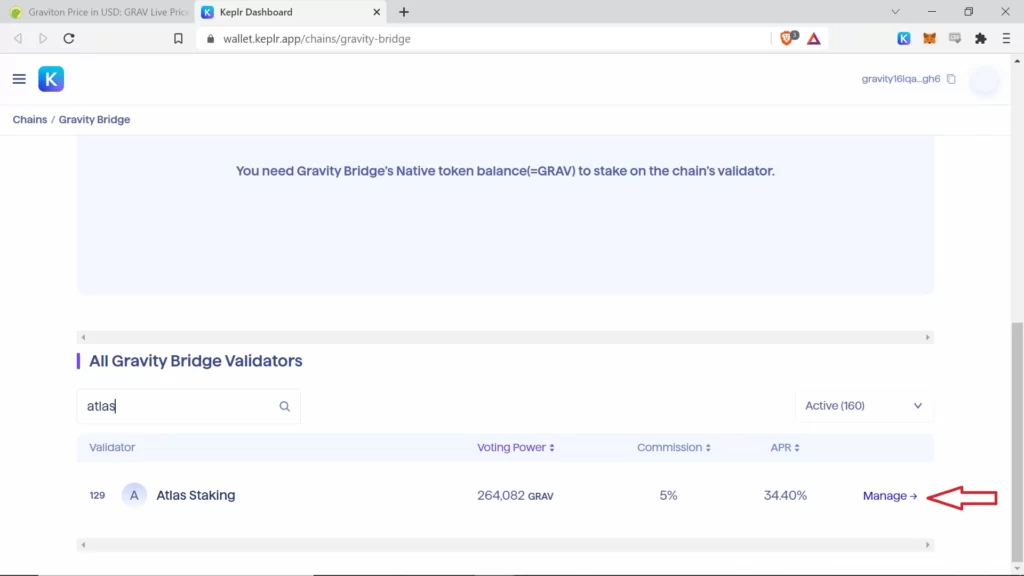
Task: Open the tab search dropdown chevron
Action: pos(895,12)
